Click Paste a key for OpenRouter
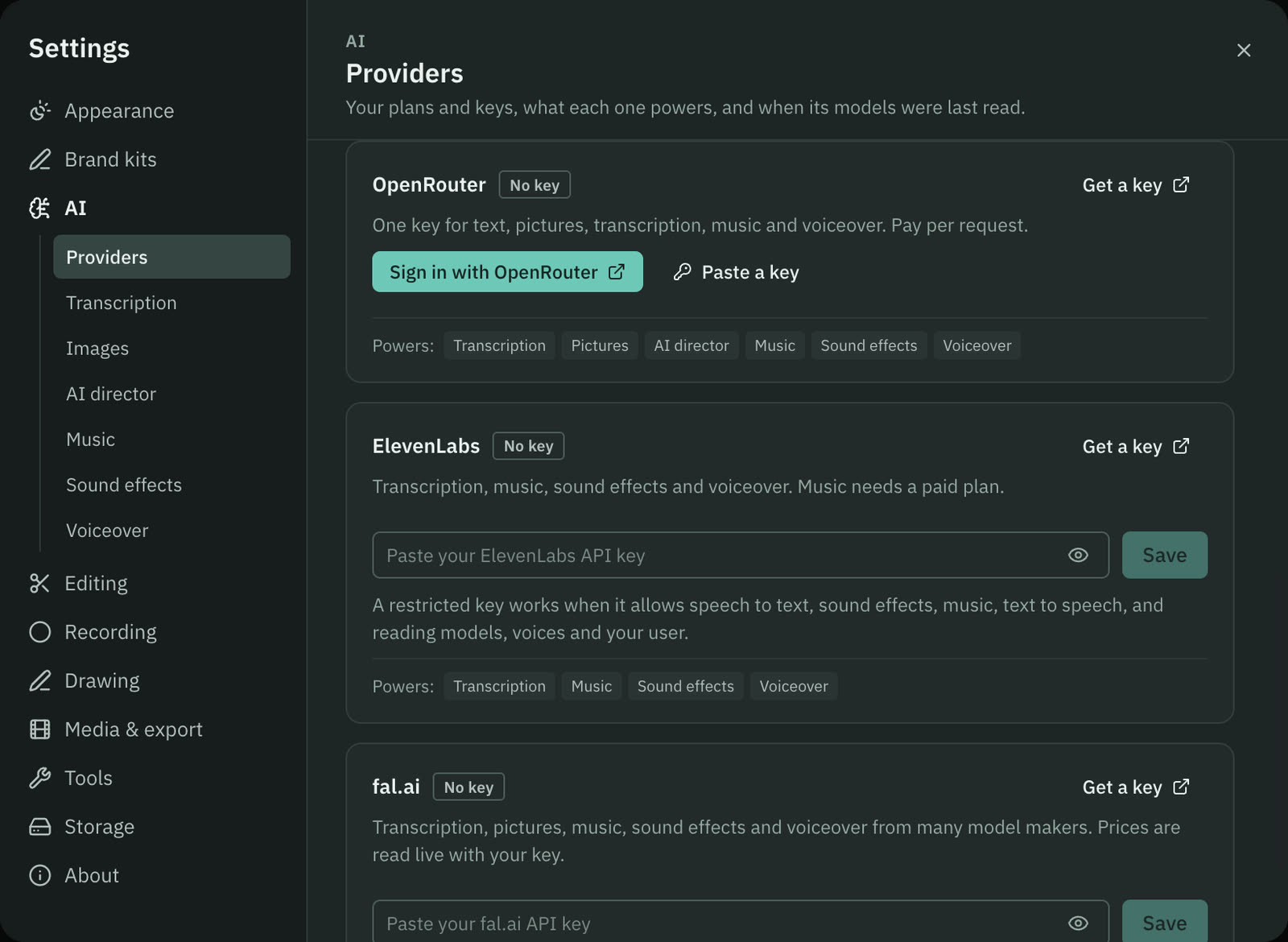This screenshot has height=942, width=1288. point(737,272)
